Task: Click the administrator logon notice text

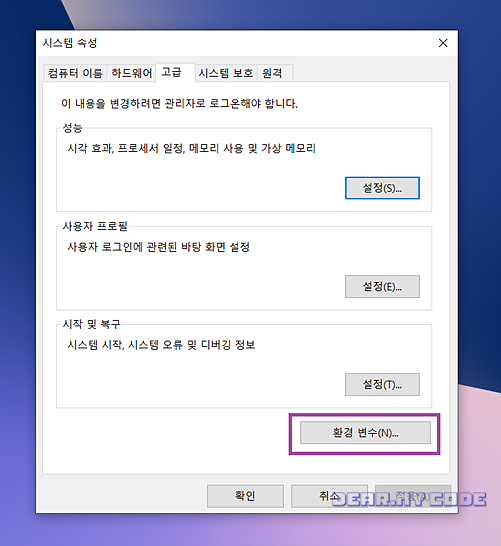Action: (179, 103)
